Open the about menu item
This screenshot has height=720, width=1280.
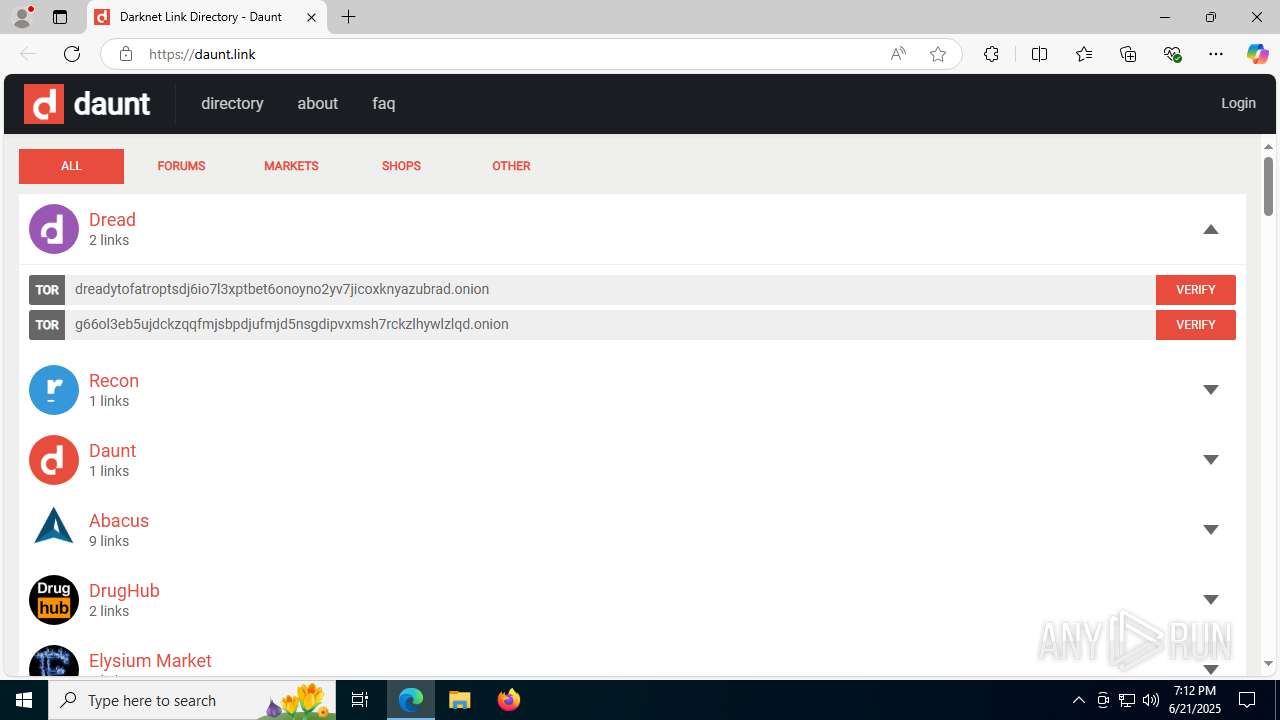tap(317, 103)
